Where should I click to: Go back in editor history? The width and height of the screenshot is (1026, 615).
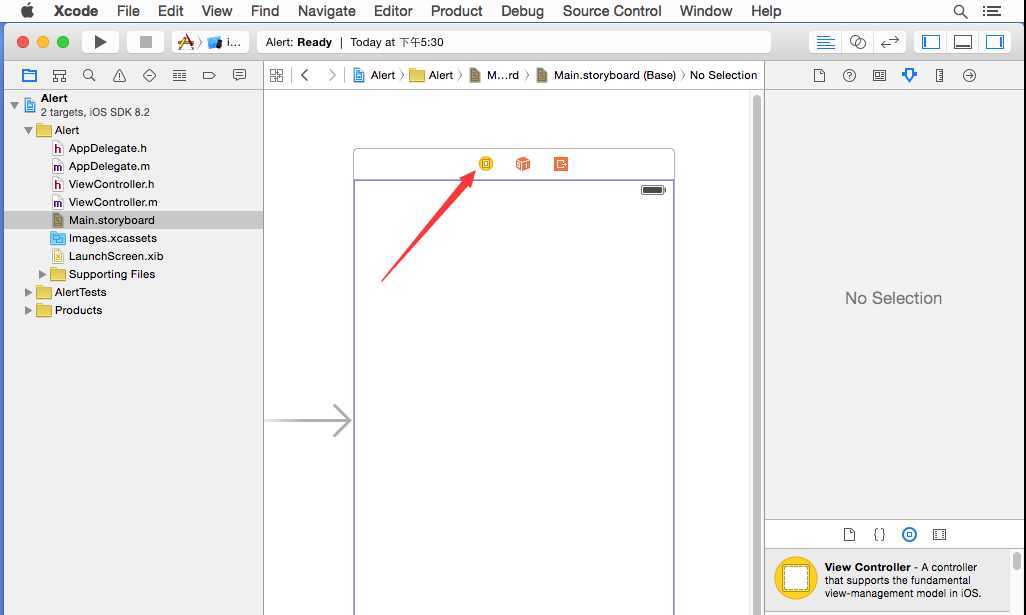click(x=305, y=75)
